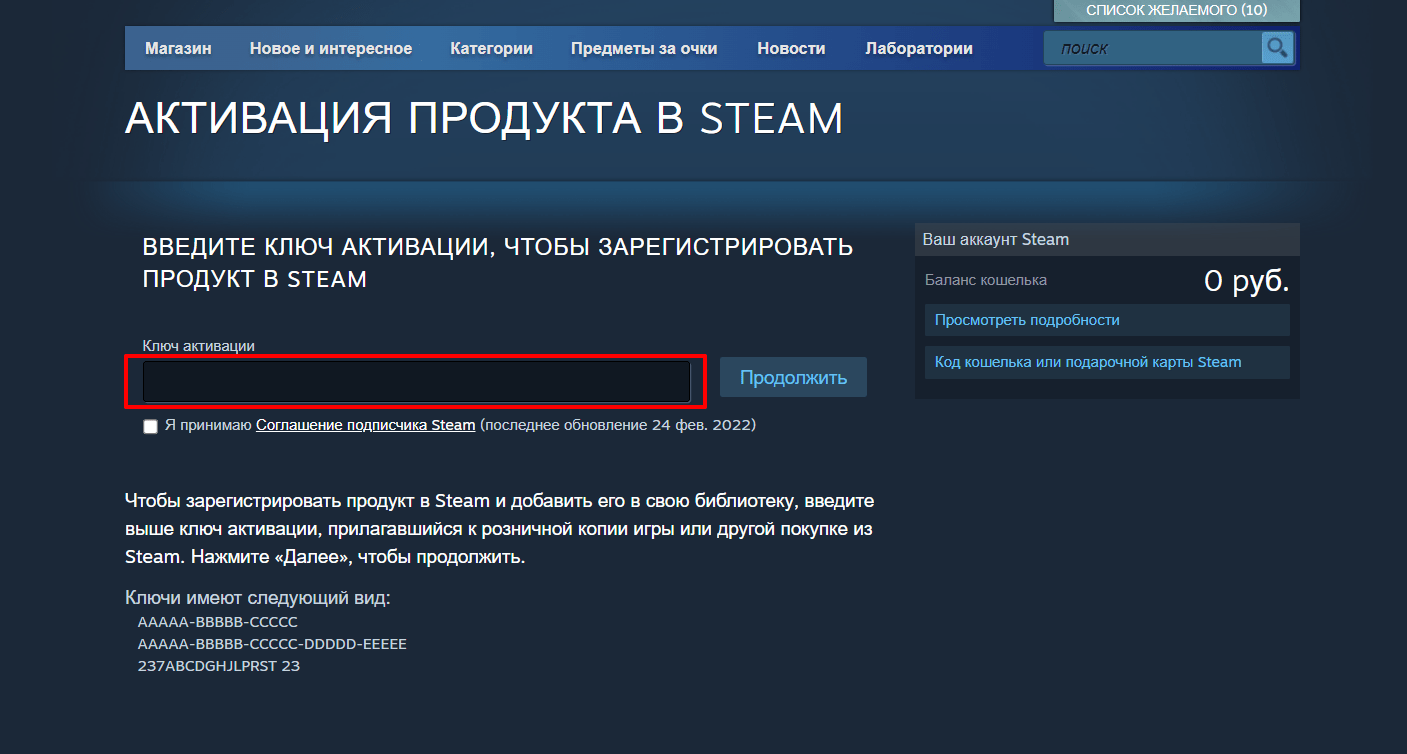Click the Ваш аккаунт Steam header
1407x754 pixels.
[x=1107, y=240]
